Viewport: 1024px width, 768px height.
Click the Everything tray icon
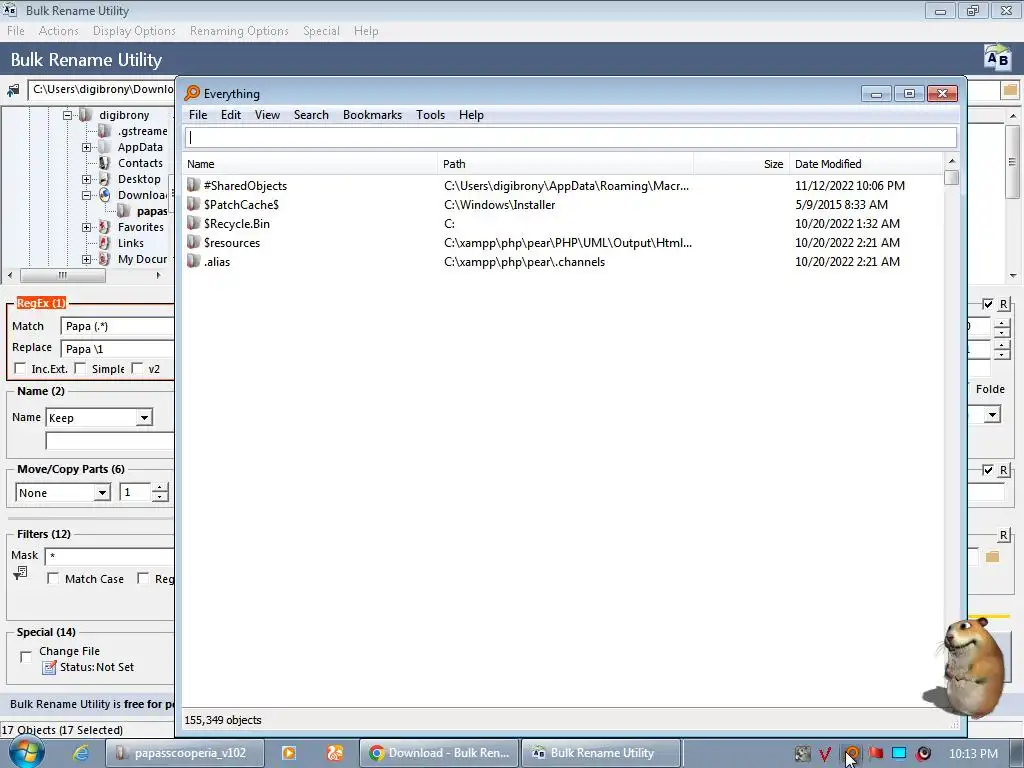pyautogui.click(x=852, y=753)
